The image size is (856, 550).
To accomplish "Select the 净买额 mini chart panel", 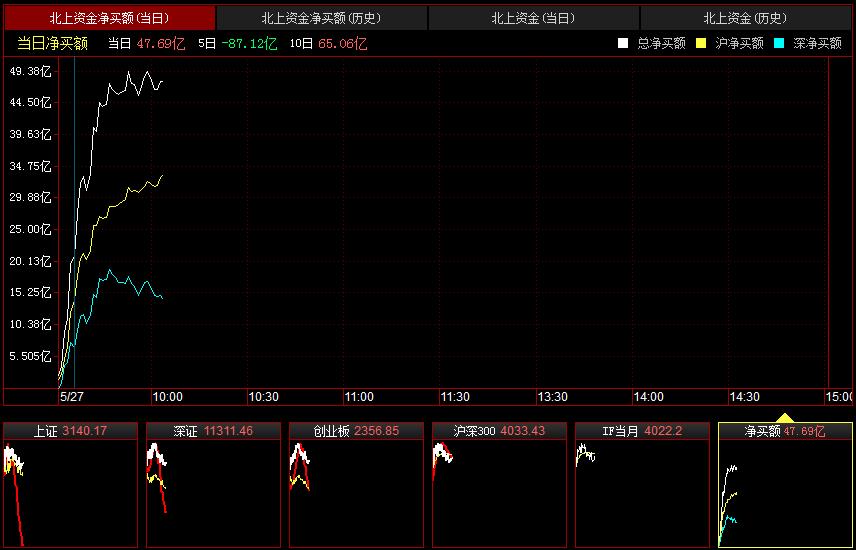I will coord(785,485).
